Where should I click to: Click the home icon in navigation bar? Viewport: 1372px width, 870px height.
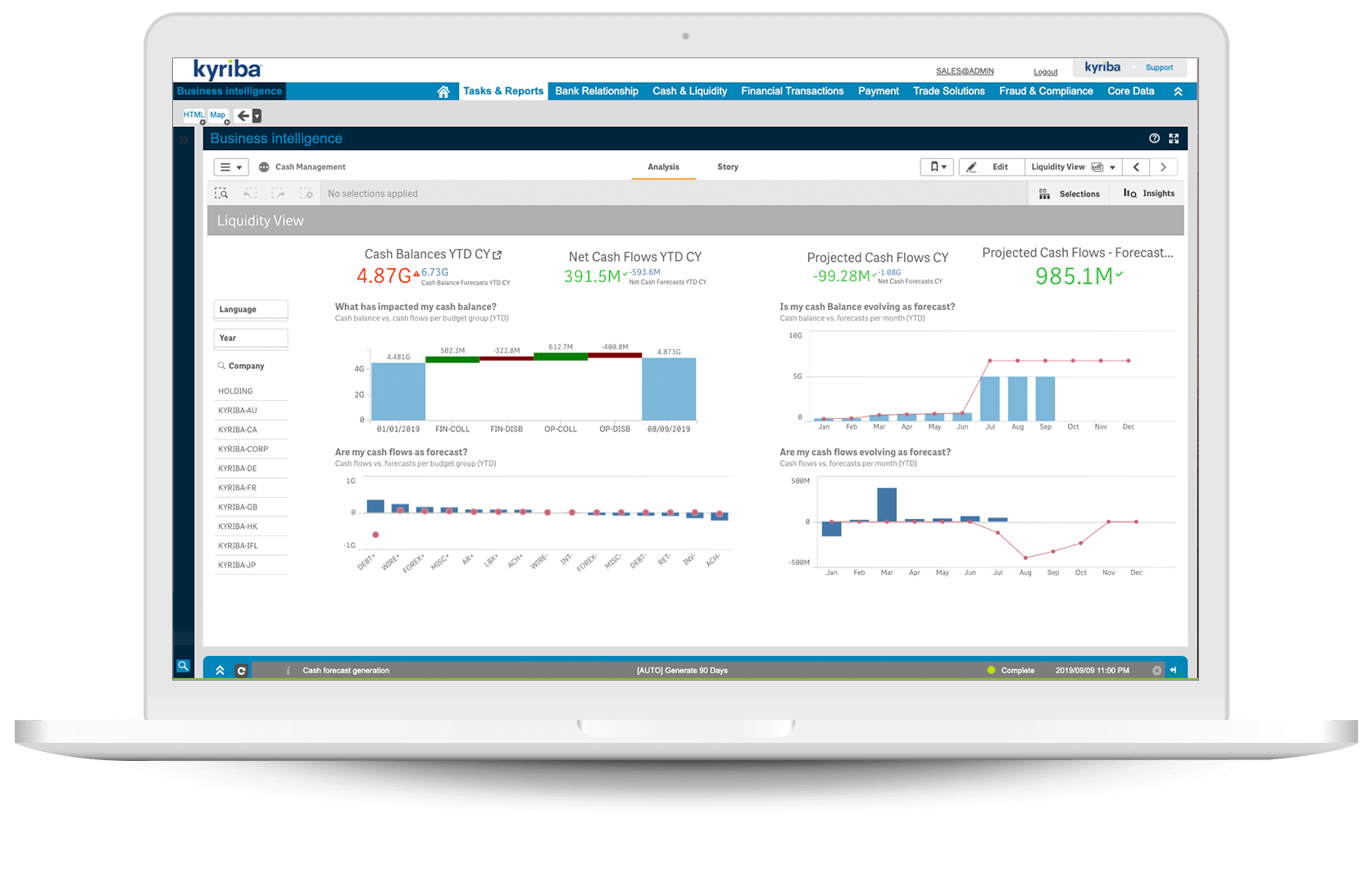443,92
